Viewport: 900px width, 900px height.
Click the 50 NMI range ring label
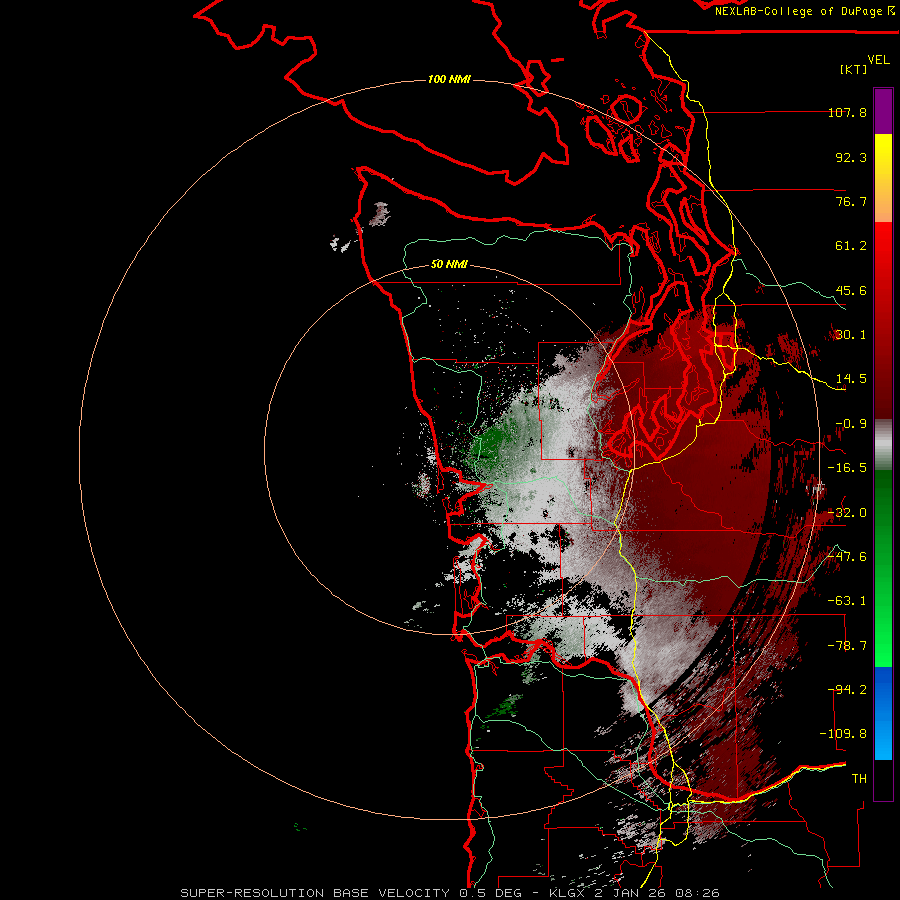pyautogui.click(x=449, y=265)
